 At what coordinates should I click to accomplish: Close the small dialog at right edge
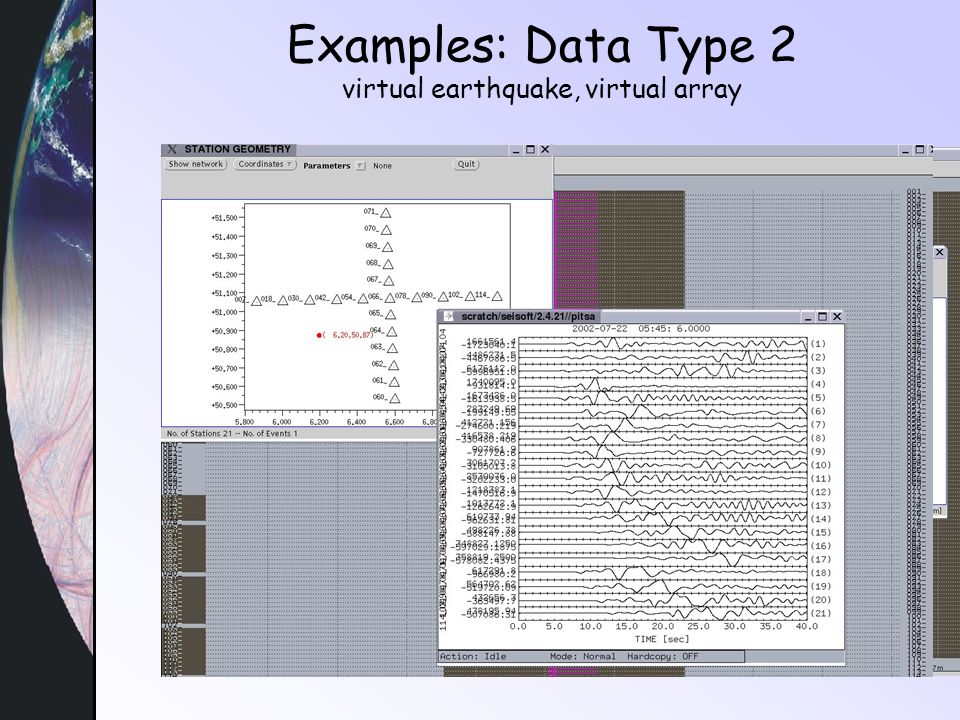click(x=940, y=252)
